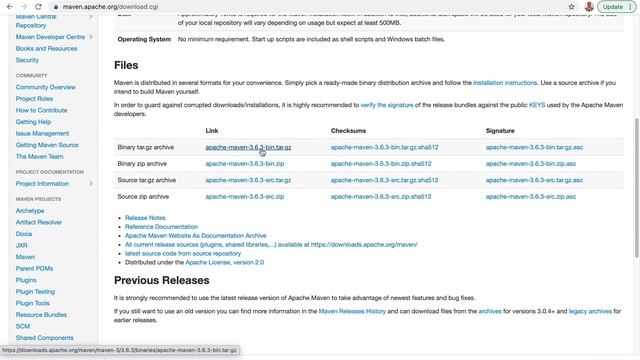Open bin.zip.sha512 checksum link
This screenshot has width=640, height=360.
coord(381,164)
